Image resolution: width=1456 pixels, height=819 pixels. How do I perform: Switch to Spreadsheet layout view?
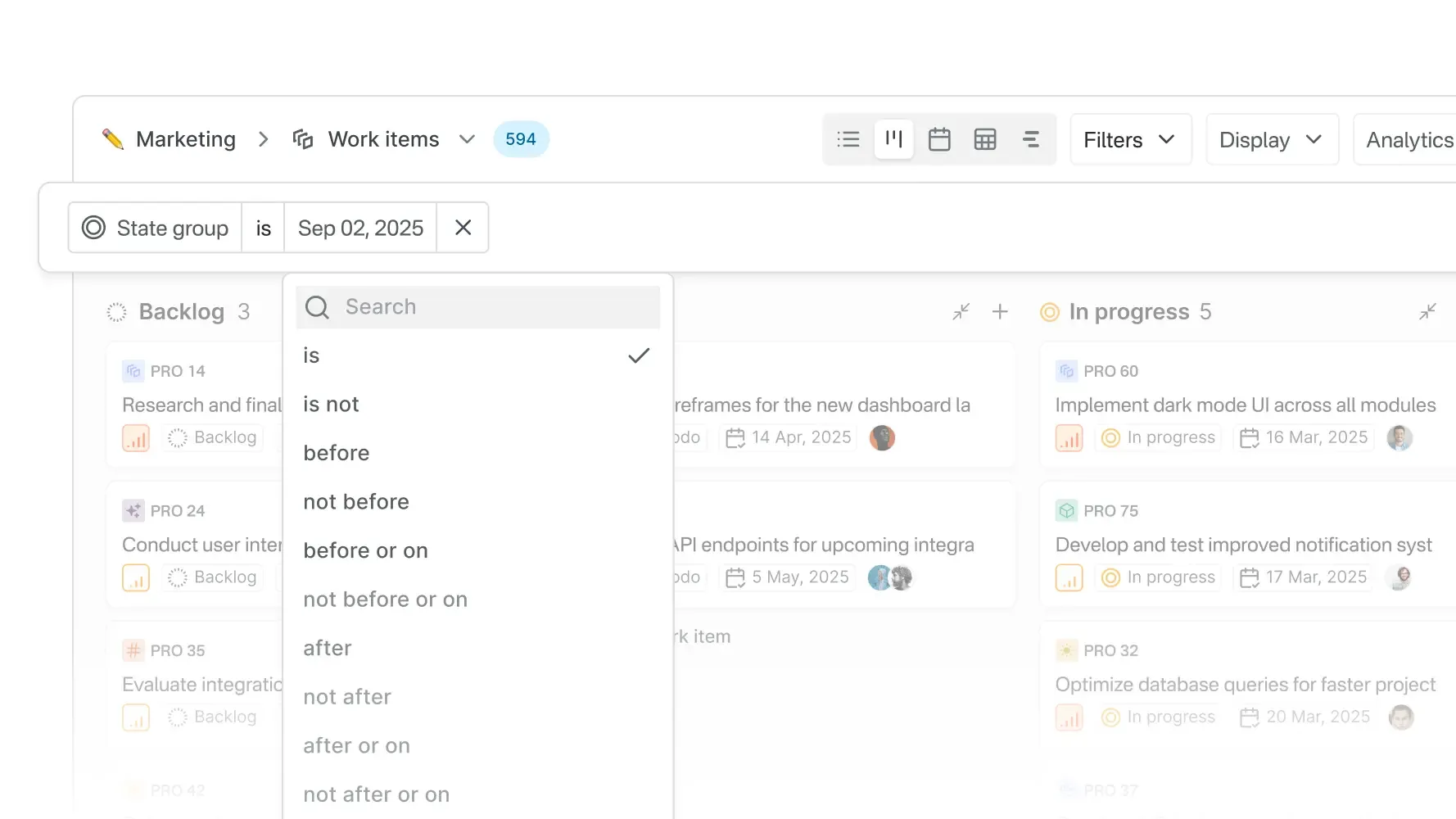coord(985,139)
